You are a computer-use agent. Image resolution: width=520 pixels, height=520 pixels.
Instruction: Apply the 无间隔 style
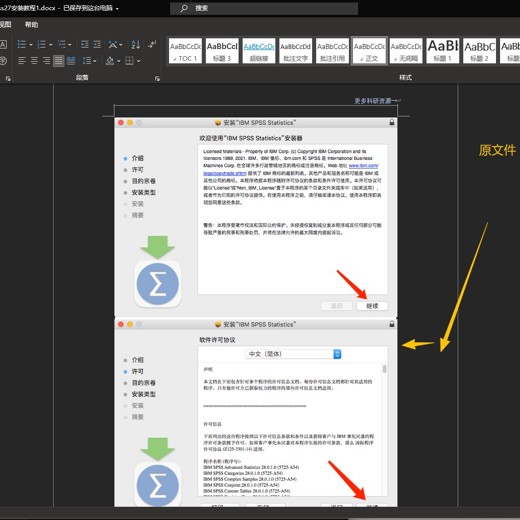click(x=406, y=51)
